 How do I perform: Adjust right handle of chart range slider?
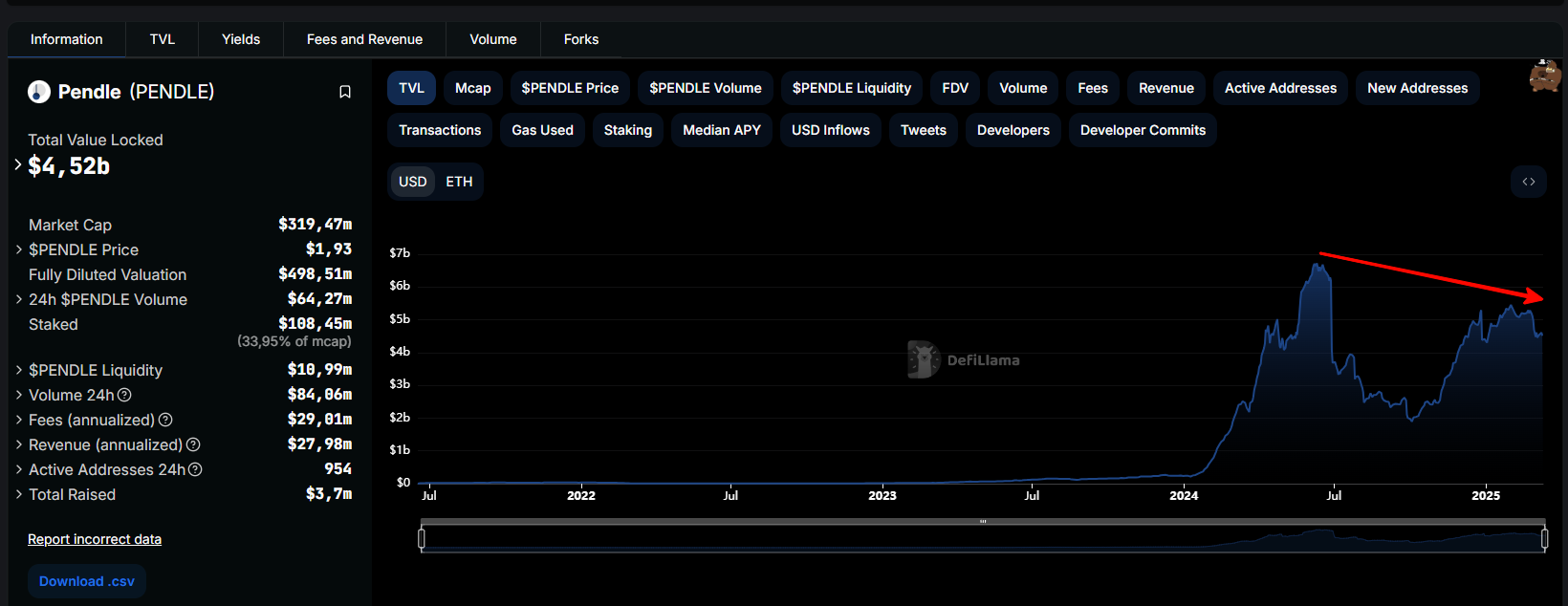pos(1544,539)
